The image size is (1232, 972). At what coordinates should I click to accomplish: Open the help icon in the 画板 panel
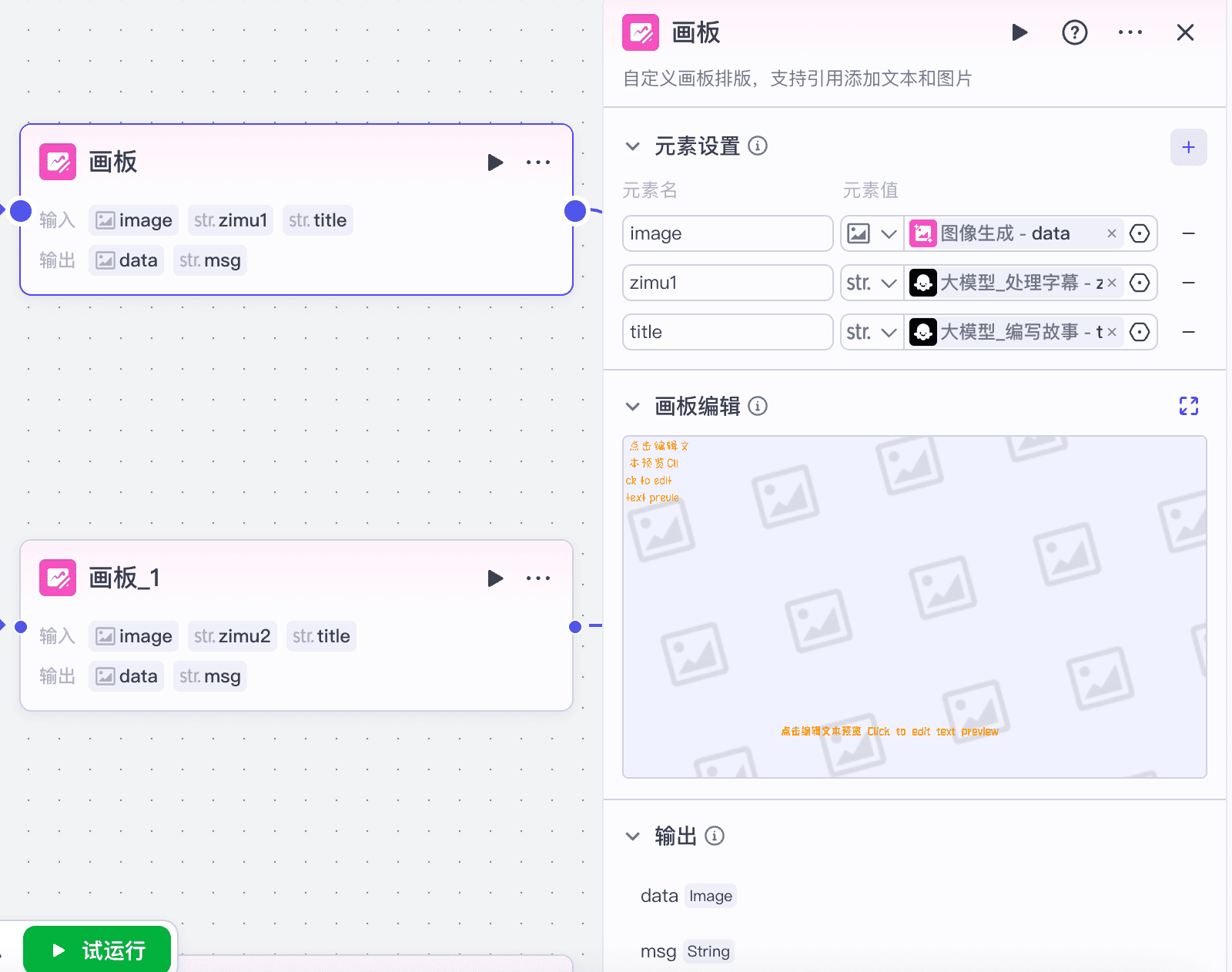point(1074,32)
